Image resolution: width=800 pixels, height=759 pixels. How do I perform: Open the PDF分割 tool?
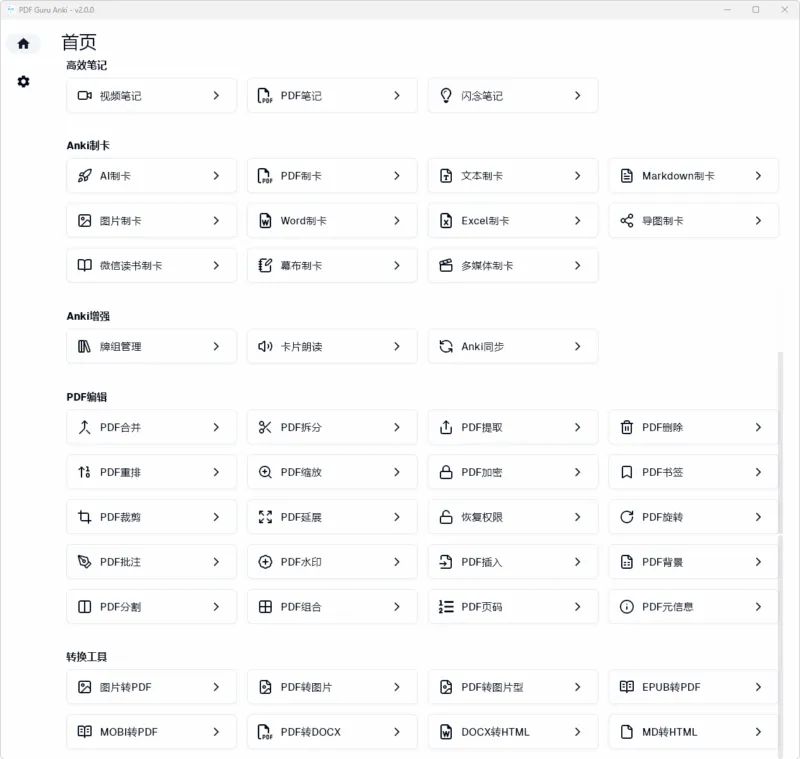[x=152, y=607]
